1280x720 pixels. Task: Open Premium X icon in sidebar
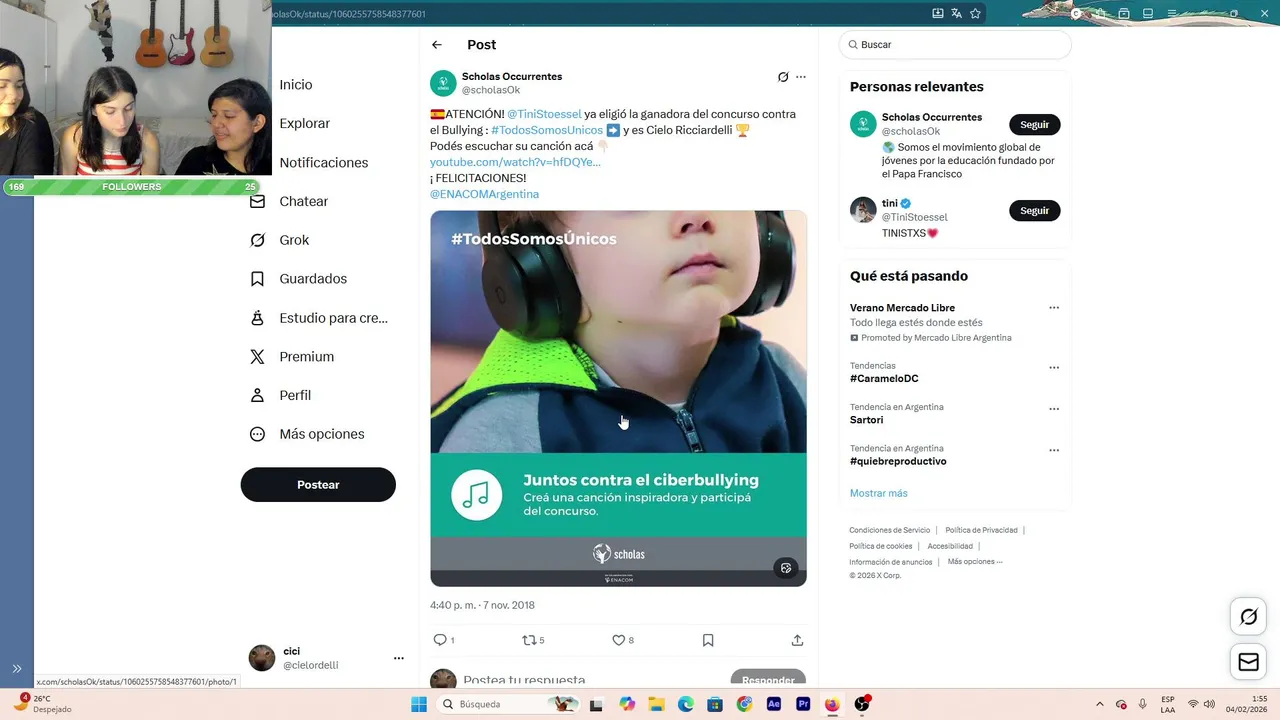tap(257, 357)
